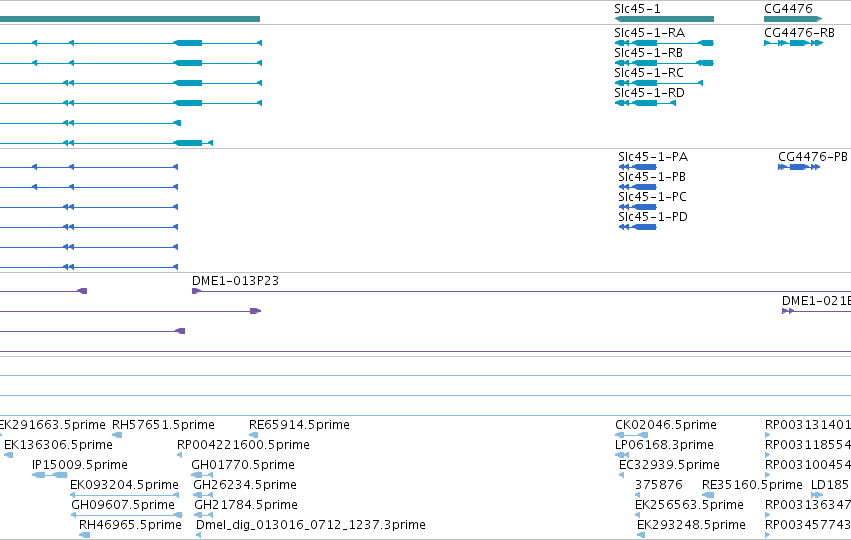
Task: Select the Slc45-1-PB protein label
Action: tap(652, 177)
